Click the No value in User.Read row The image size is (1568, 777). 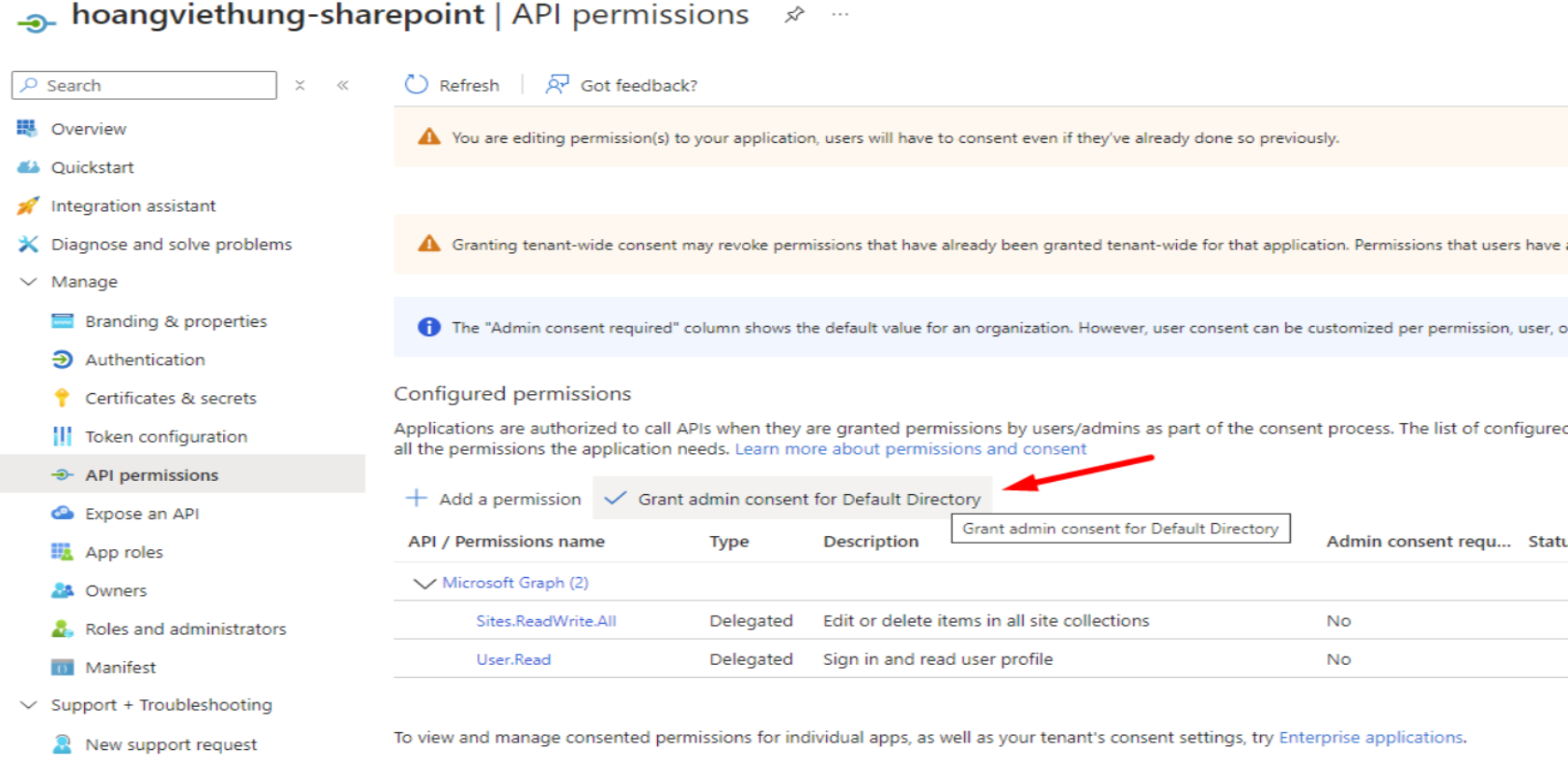(x=1338, y=658)
